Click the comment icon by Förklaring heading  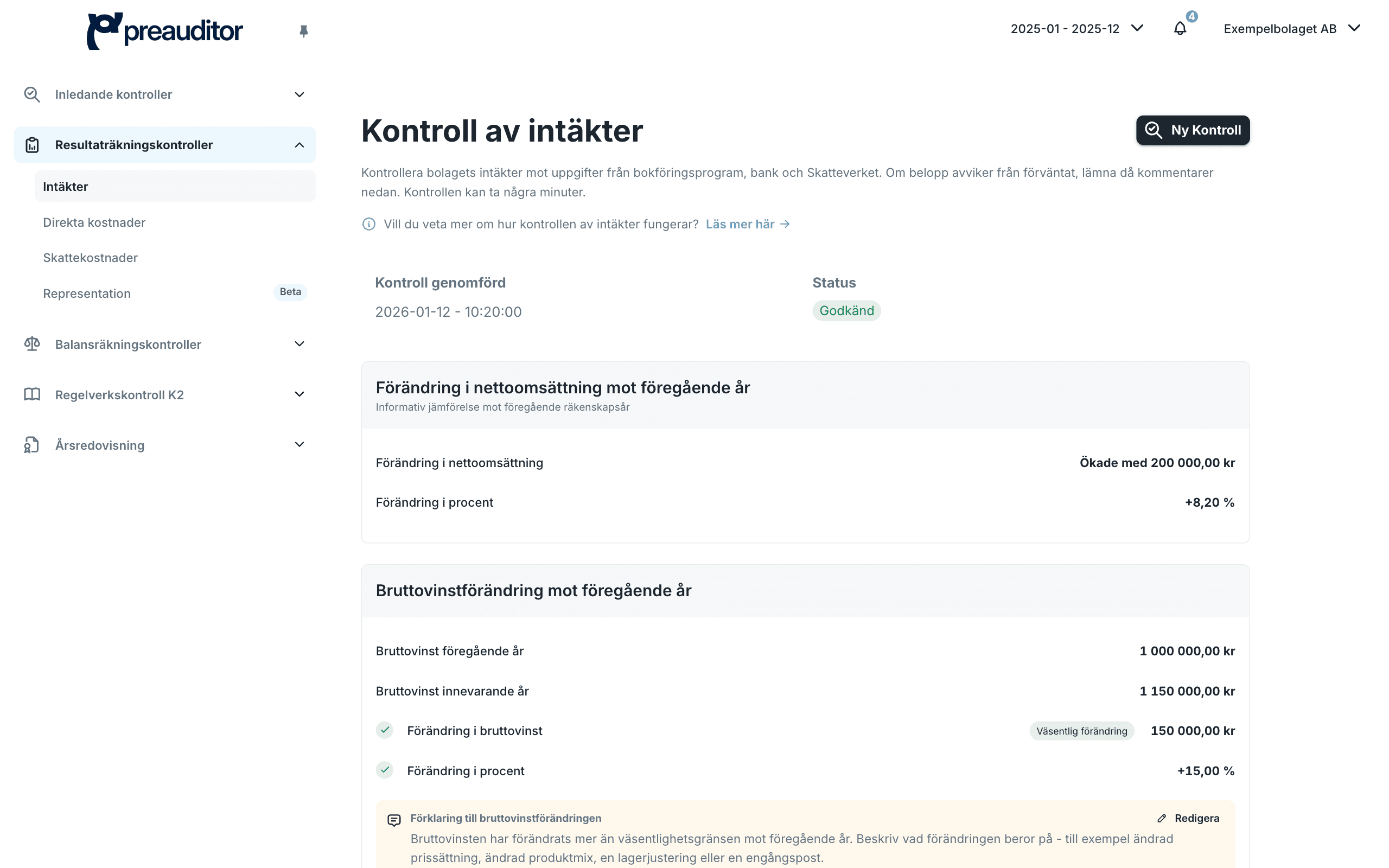tap(394, 820)
